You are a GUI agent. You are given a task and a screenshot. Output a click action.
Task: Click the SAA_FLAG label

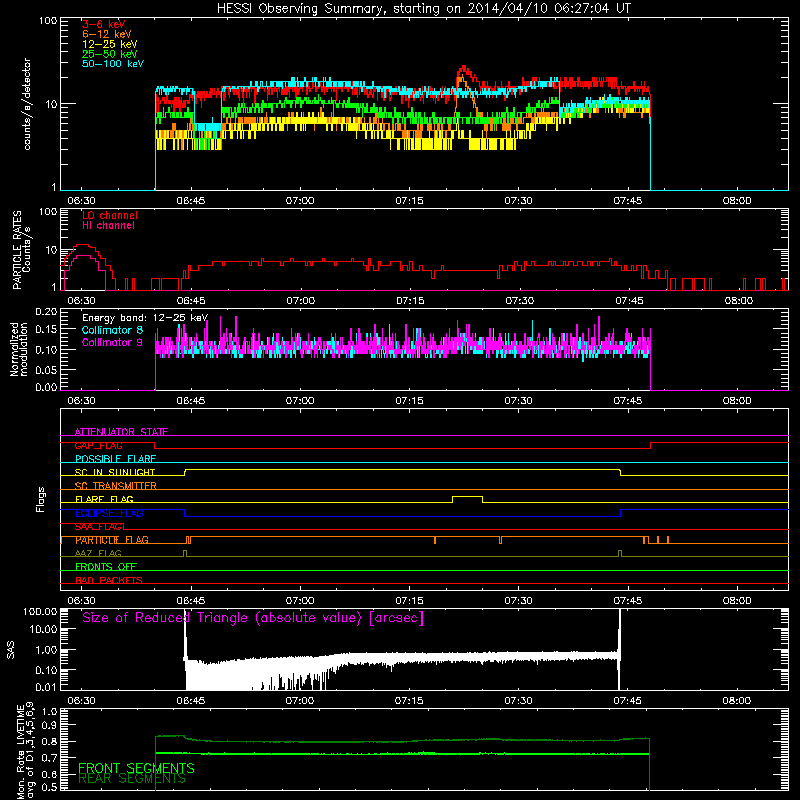click(98, 527)
